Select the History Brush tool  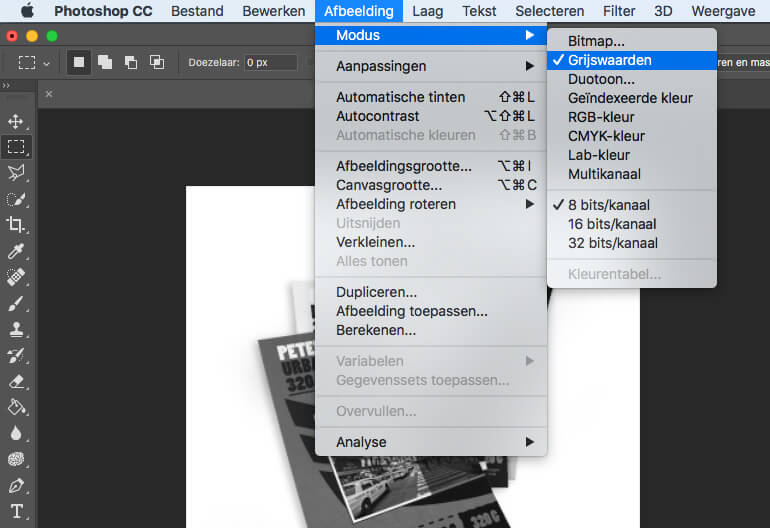pos(16,355)
